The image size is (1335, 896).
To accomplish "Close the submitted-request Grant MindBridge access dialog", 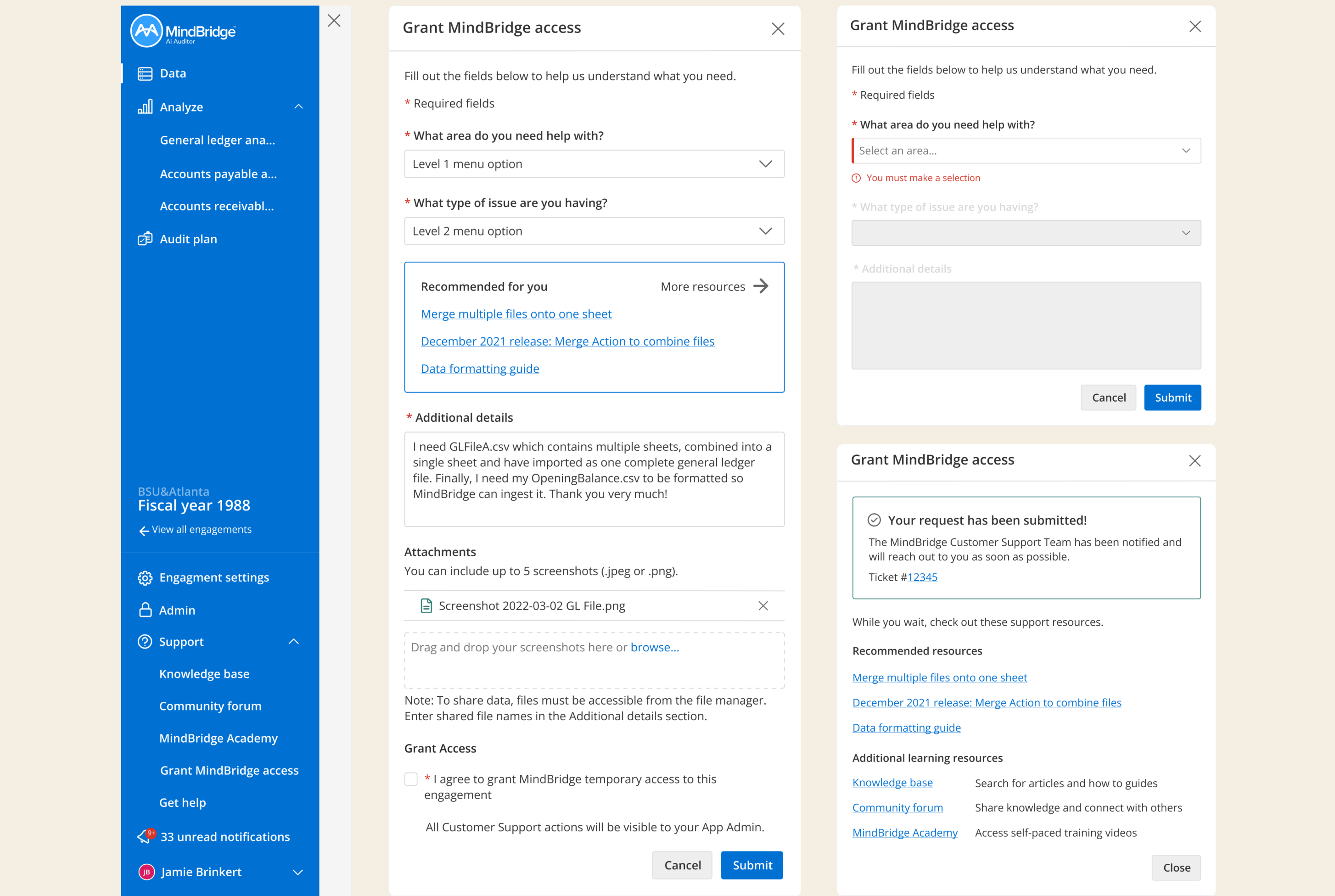I will [x=1195, y=460].
